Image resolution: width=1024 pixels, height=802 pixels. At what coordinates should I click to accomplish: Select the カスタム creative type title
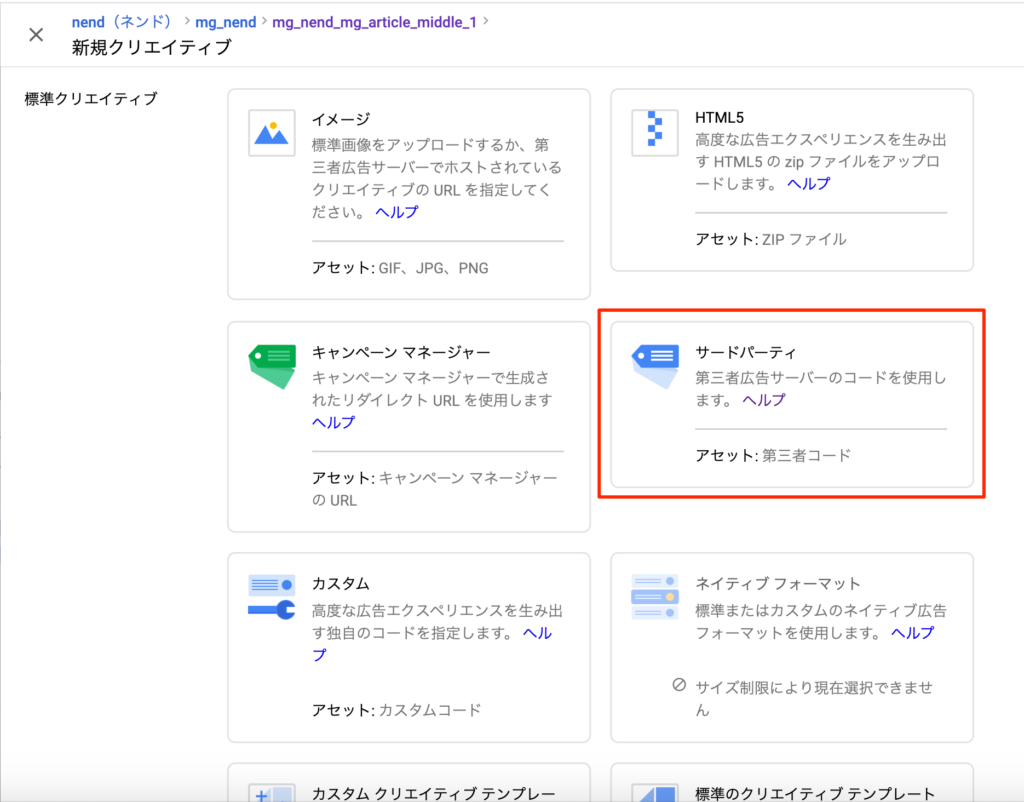341,584
